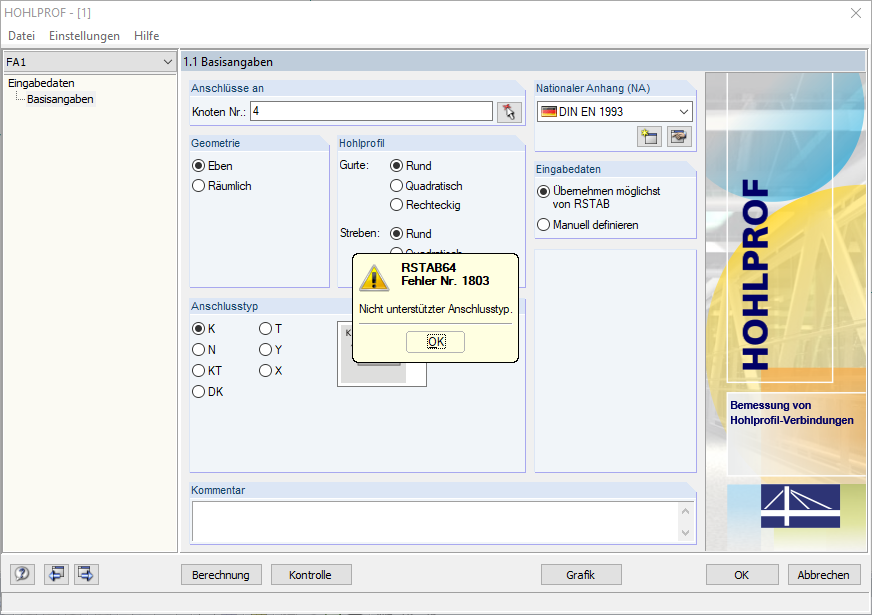Click the Knoten Nr. input field
Viewport: 872px width, 615px height.
pyautogui.click(x=371, y=111)
